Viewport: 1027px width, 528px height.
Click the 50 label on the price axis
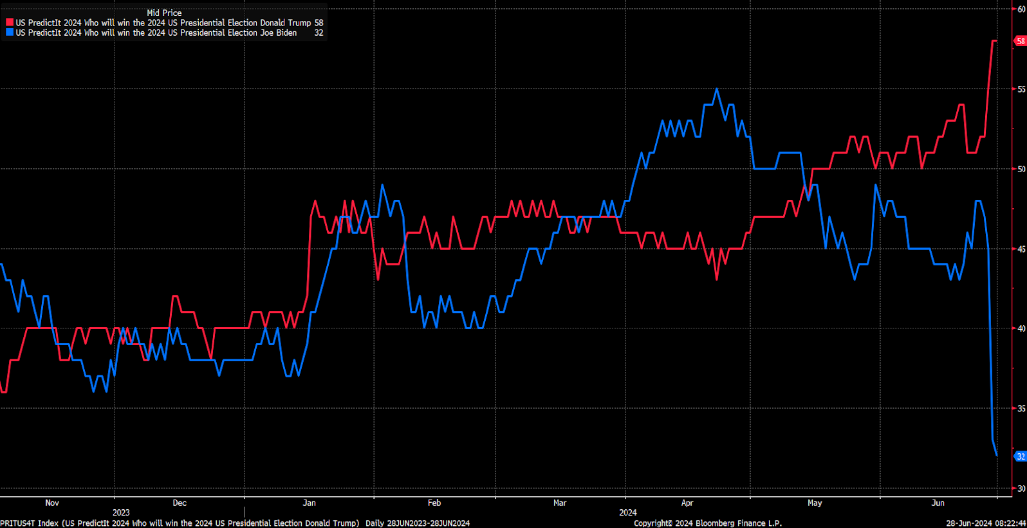[x=1020, y=168]
